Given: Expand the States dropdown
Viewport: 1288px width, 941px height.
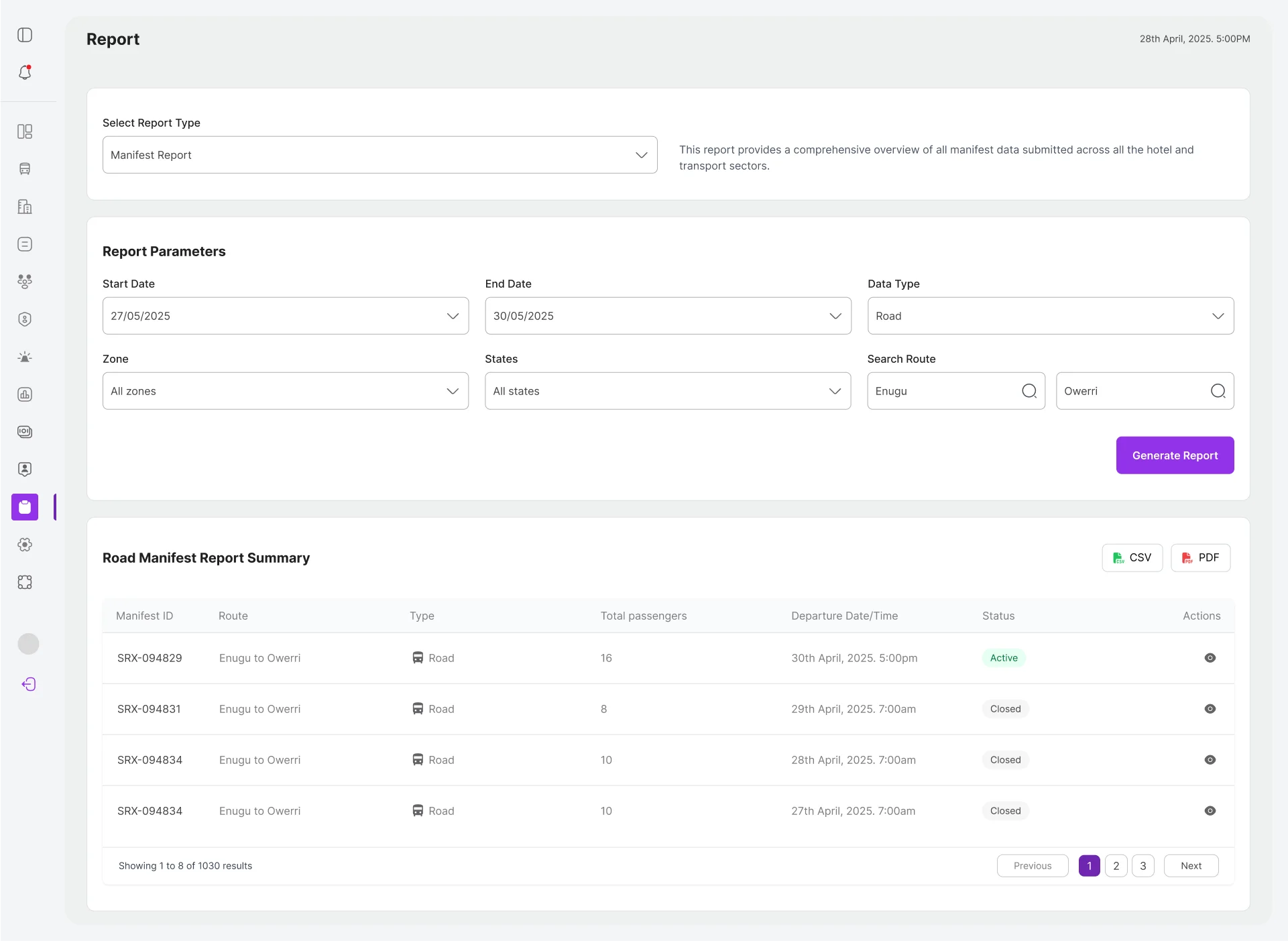Looking at the screenshot, I should [x=668, y=391].
